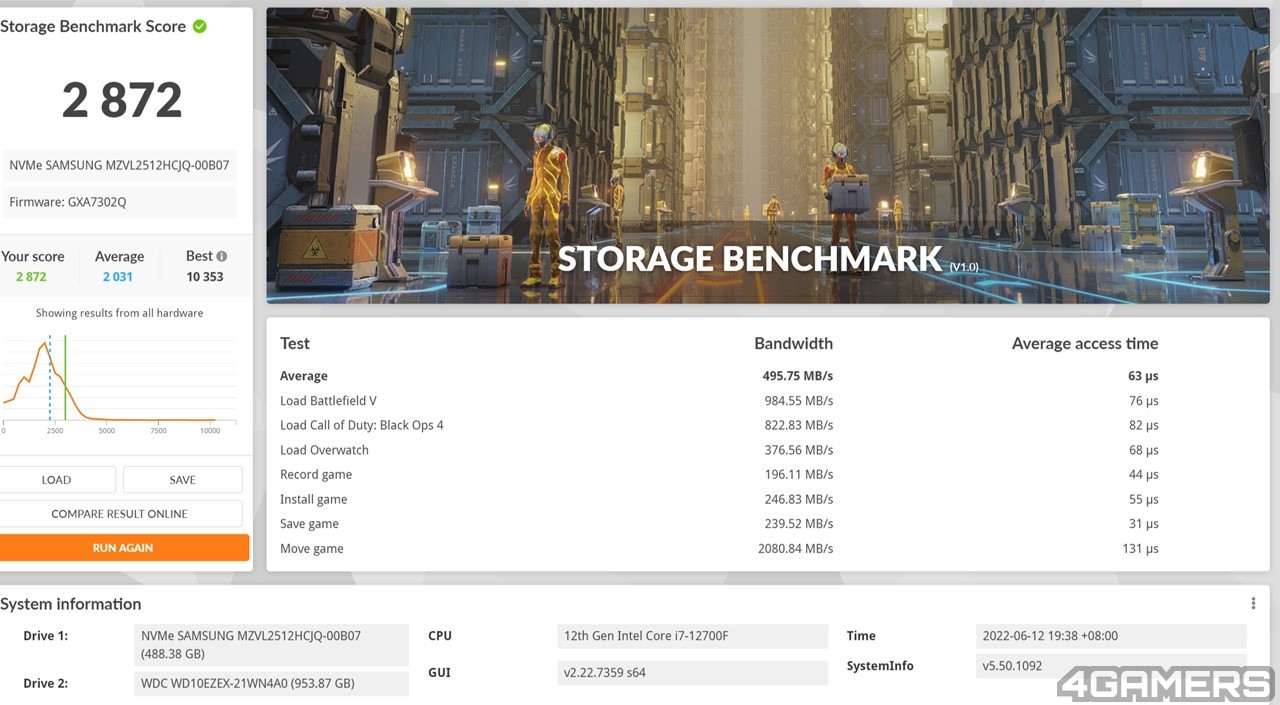Open the System information three-dot menu

1253,603
